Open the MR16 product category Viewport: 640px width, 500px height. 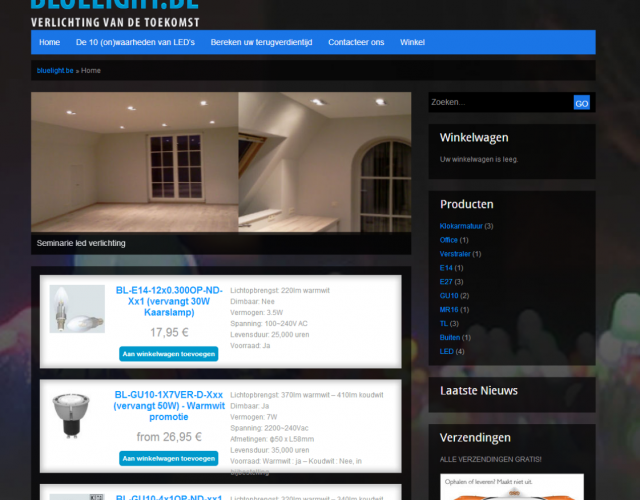pyautogui.click(x=449, y=309)
